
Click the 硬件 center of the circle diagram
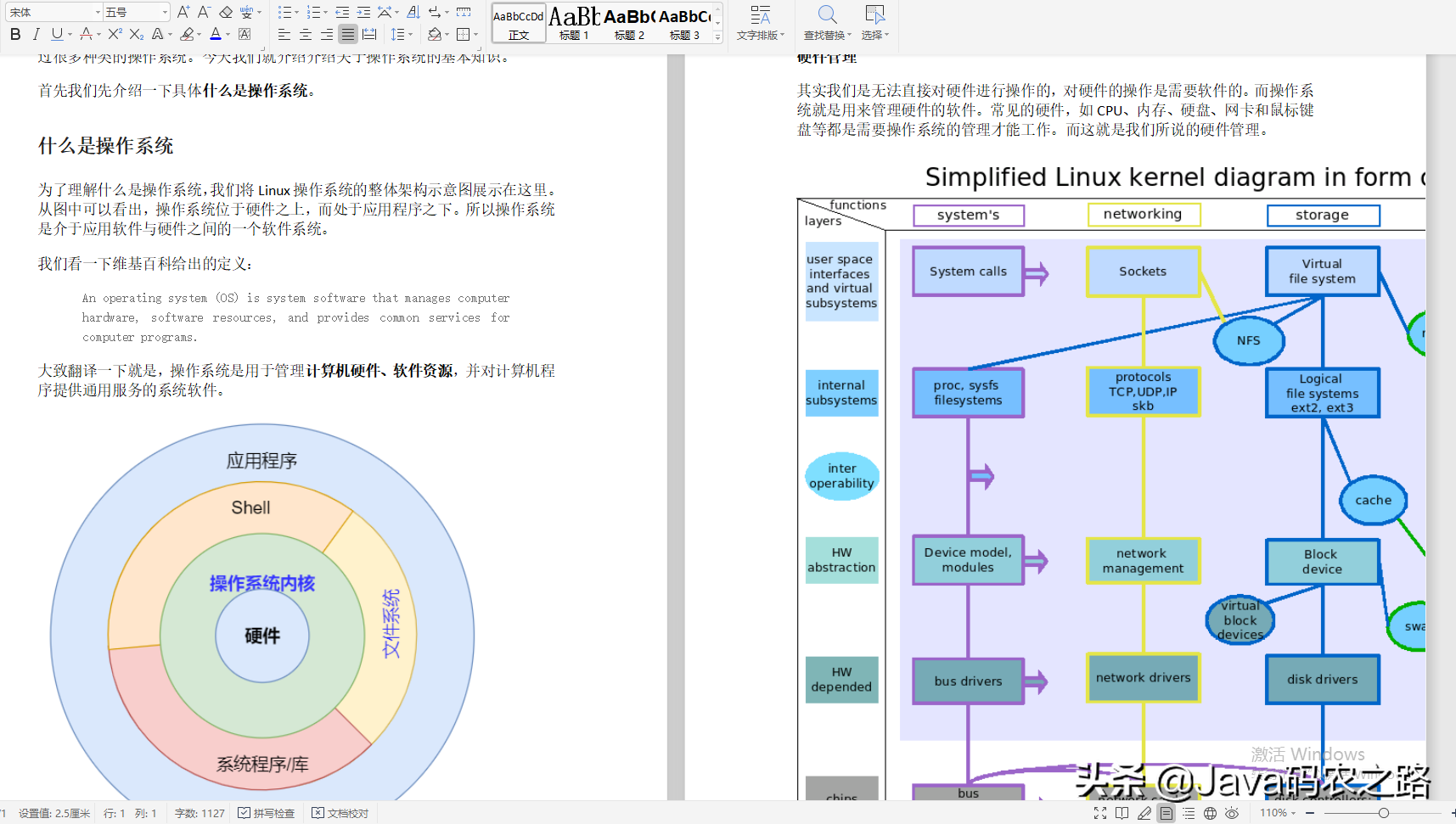261,636
